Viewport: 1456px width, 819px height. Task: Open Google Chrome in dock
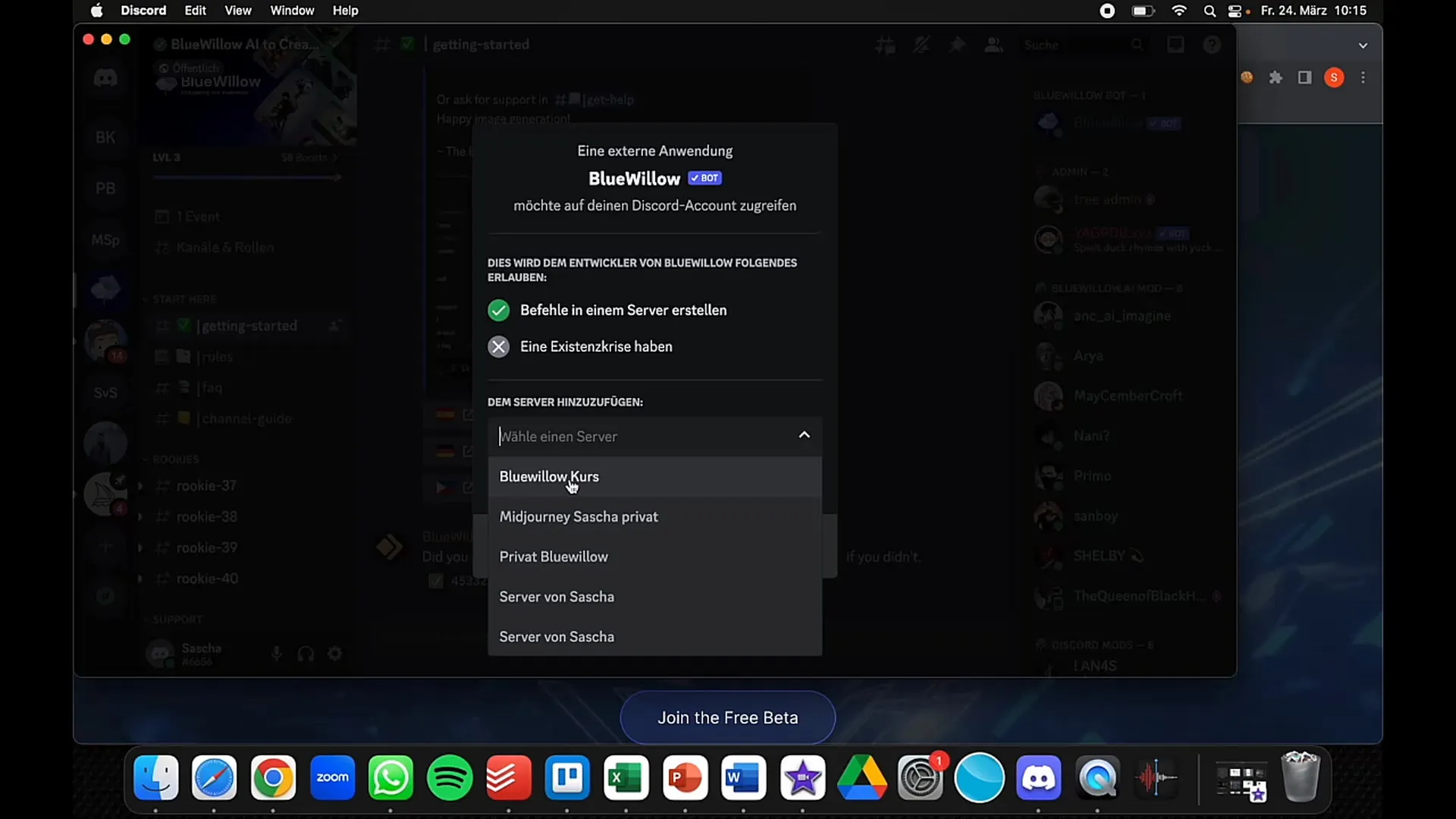(273, 778)
